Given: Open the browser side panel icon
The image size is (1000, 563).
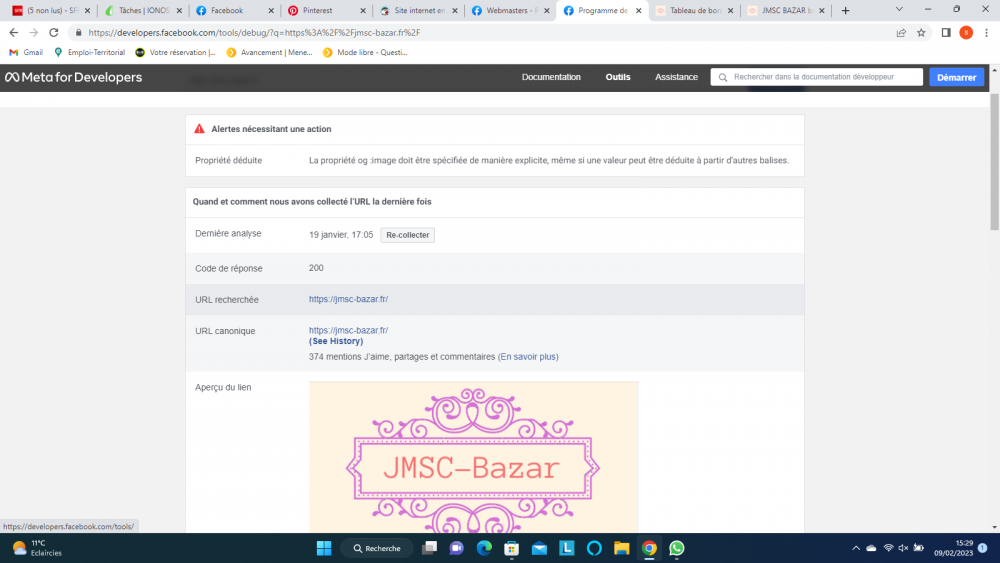Looking at the screenshot, I should [946, 33].
